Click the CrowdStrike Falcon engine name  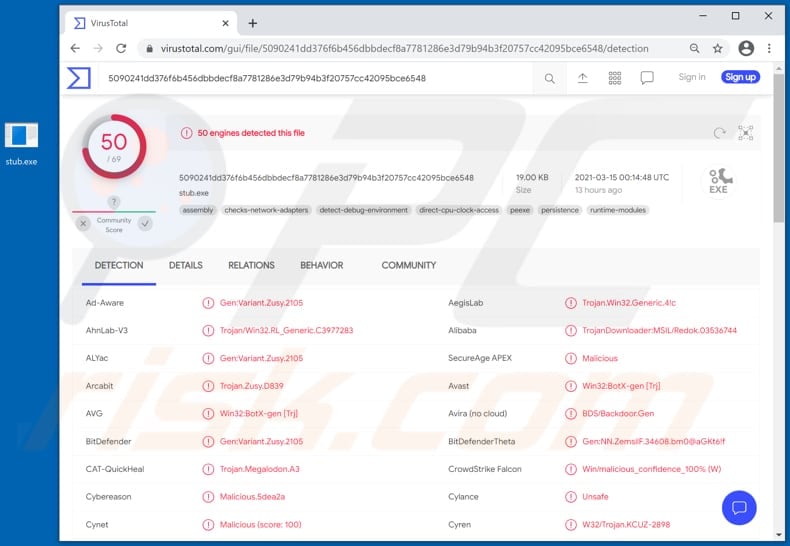click(x=485, y=469)
